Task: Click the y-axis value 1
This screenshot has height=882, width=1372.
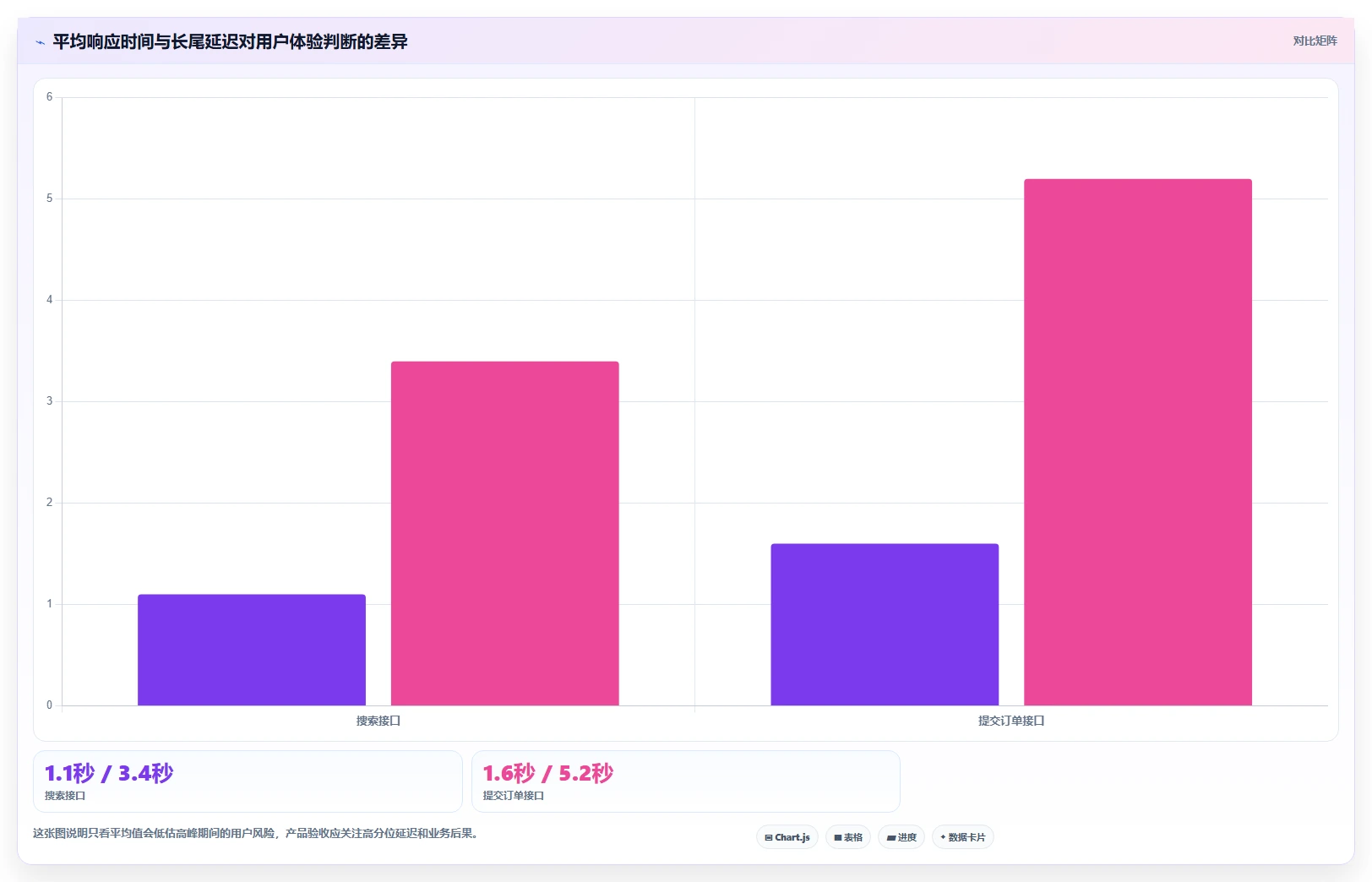Action: click(x=49, y=604)
